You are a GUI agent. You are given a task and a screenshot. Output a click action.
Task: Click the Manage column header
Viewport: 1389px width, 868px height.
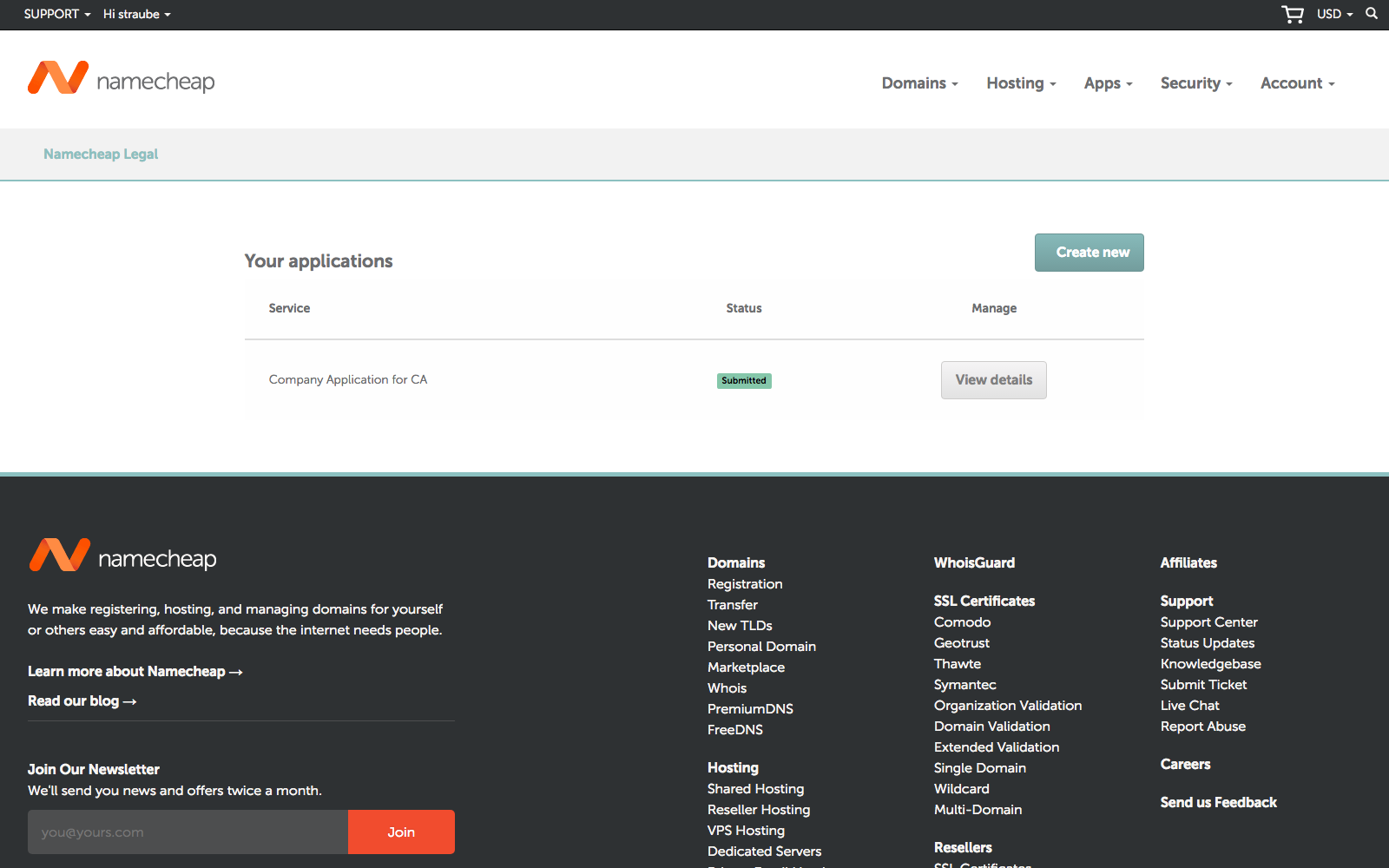tap(994, 308)
